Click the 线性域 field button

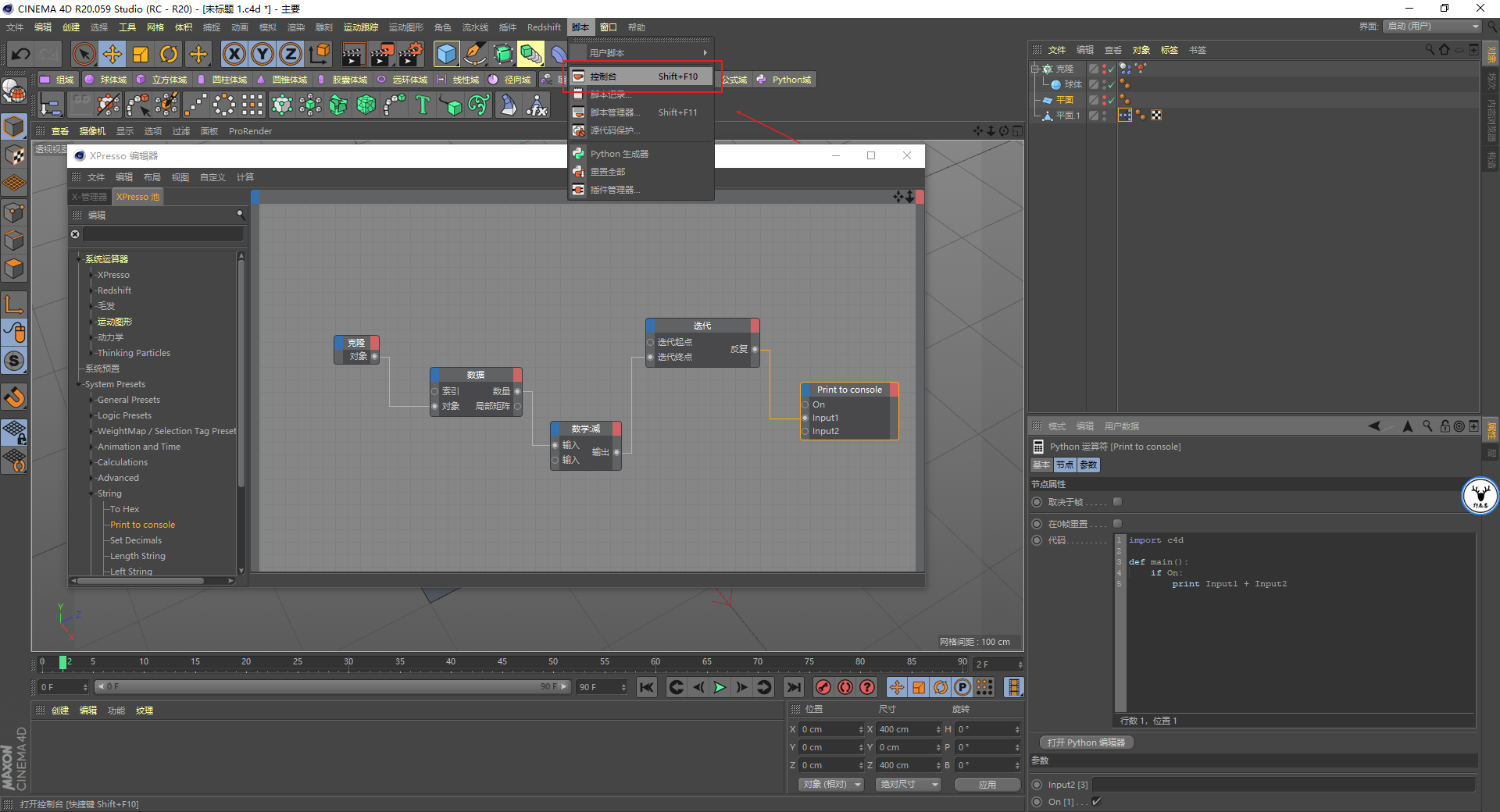459,80
